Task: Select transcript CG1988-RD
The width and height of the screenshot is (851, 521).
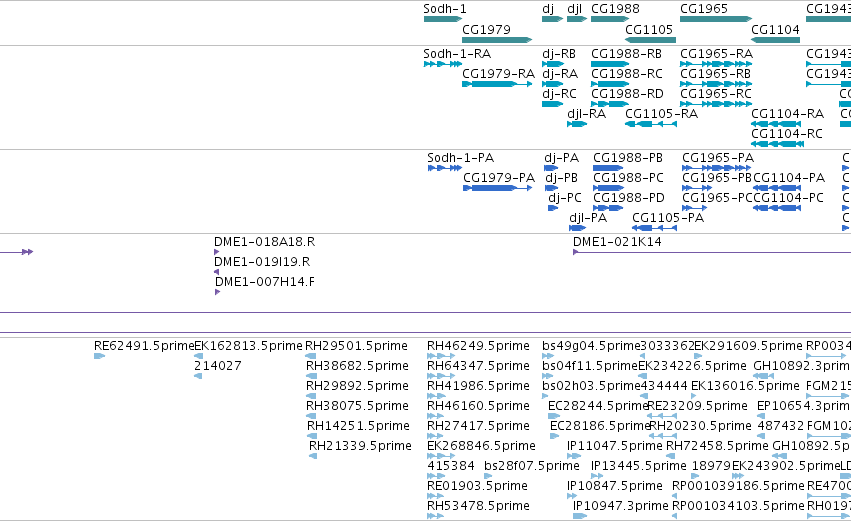Action: pos(610,104)
